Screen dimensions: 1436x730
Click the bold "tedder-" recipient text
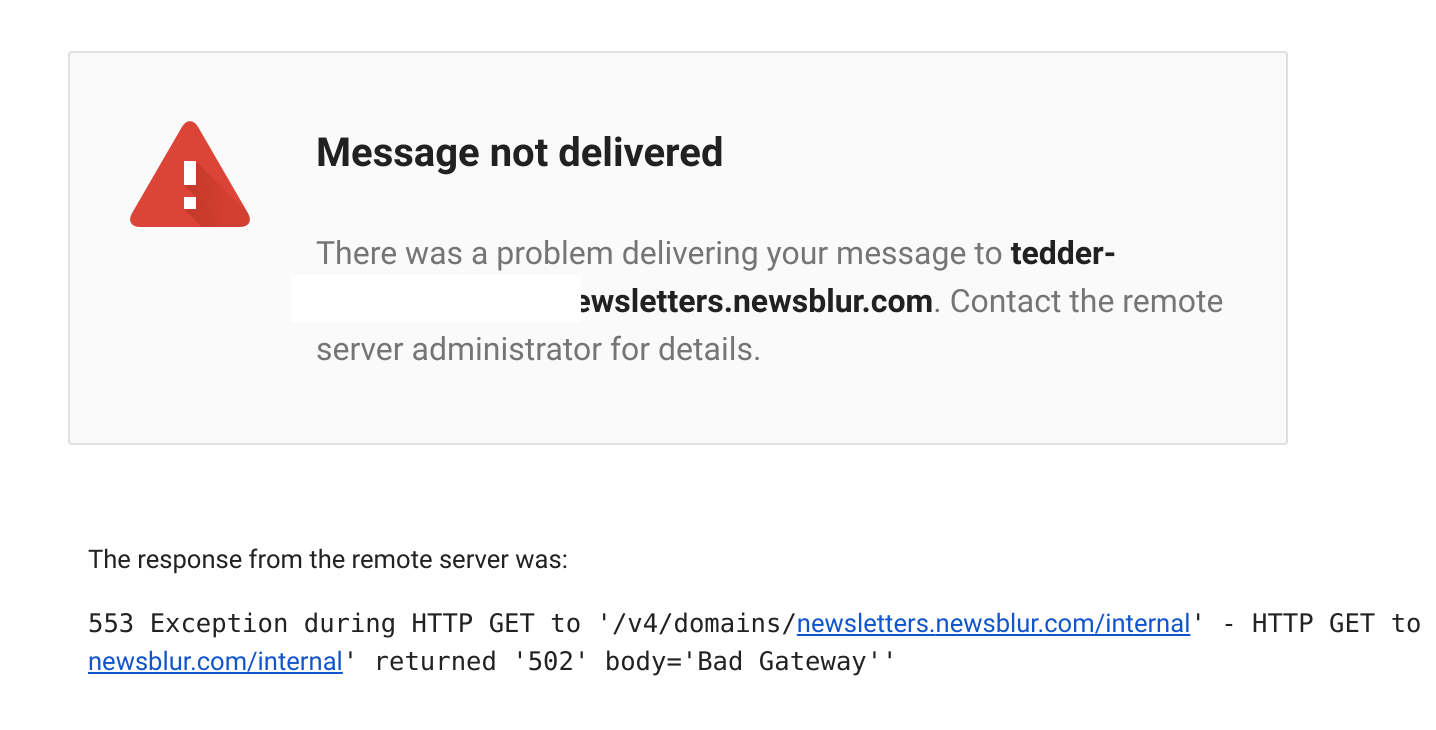point(1063,253)
